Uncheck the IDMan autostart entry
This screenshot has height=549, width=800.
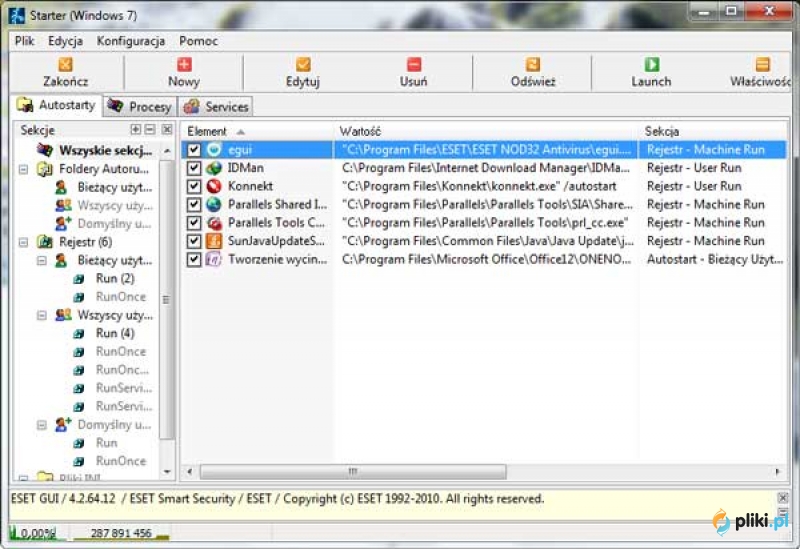194,168
